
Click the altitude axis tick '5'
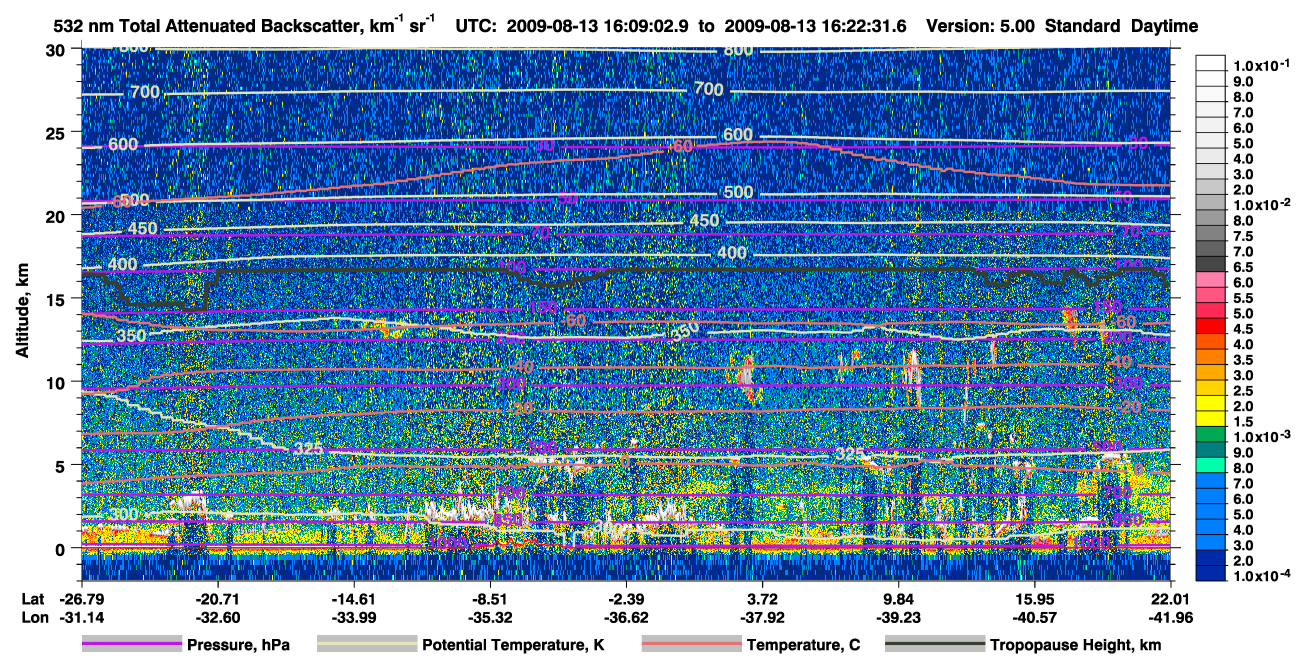pyautogui.click(x=62, y=464)
